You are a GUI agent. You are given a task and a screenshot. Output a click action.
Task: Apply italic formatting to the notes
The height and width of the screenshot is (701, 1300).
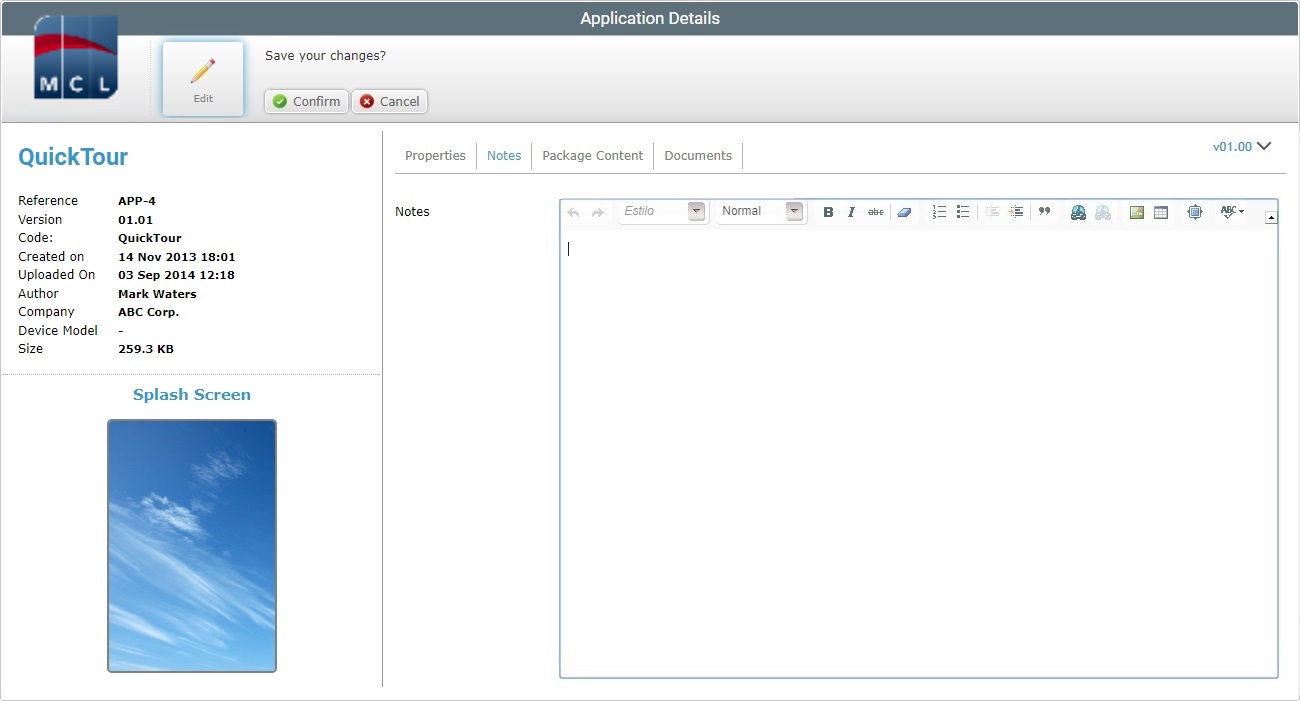tap(851, 212)
